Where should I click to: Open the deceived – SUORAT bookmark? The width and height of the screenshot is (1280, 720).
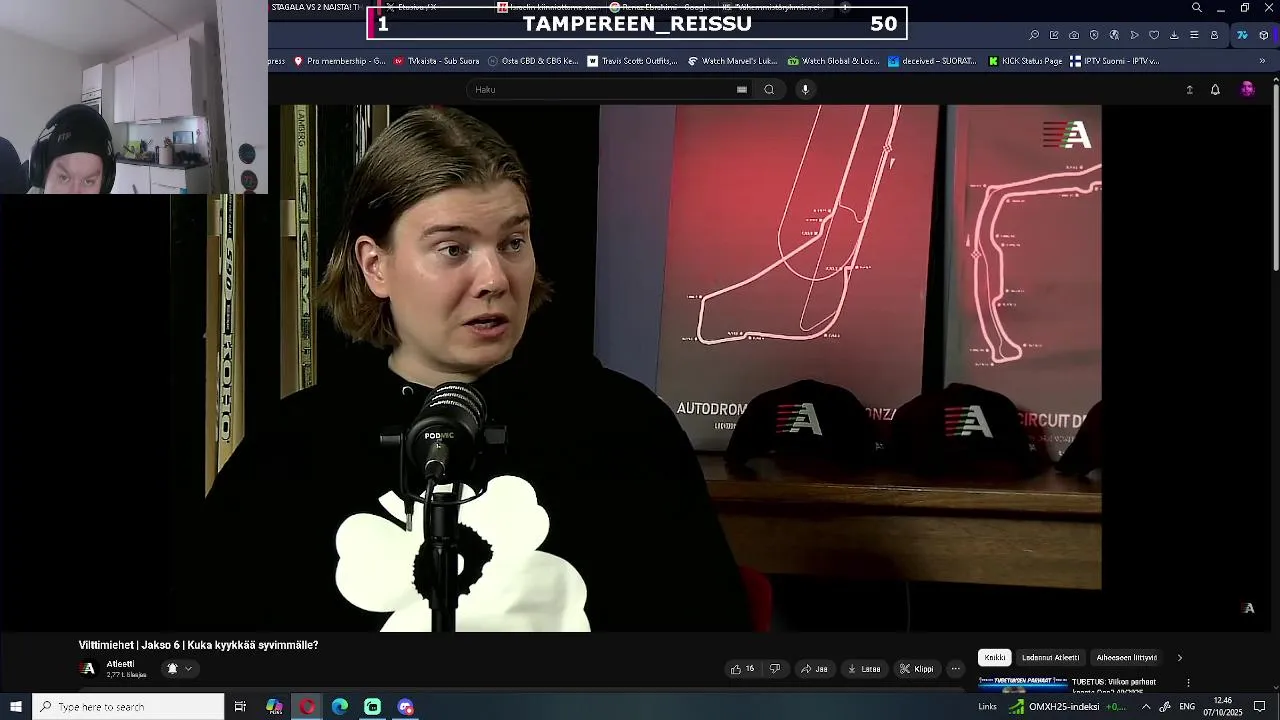932,61
